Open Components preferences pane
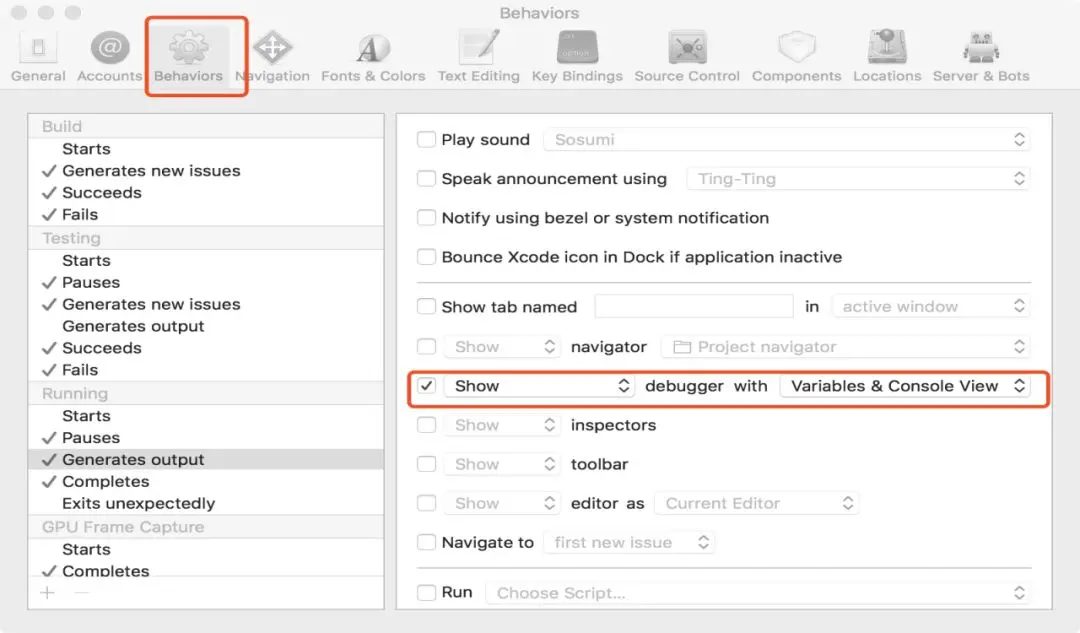The image size is (1080, 633). 796,57
